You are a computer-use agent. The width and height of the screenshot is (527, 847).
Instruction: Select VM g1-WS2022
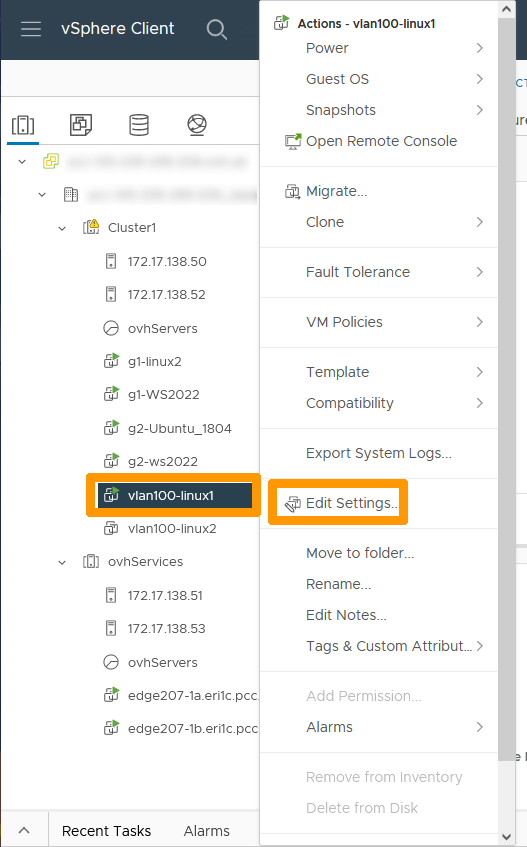tap(164, 394)
